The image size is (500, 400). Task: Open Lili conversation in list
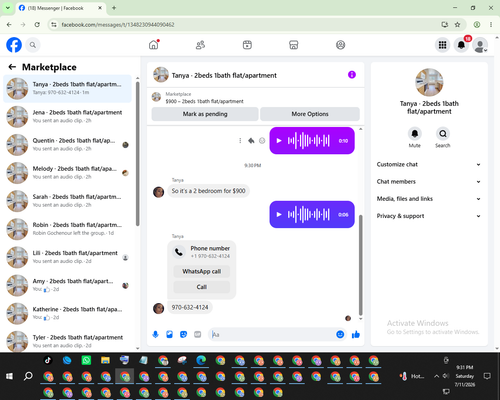(67, 257)
